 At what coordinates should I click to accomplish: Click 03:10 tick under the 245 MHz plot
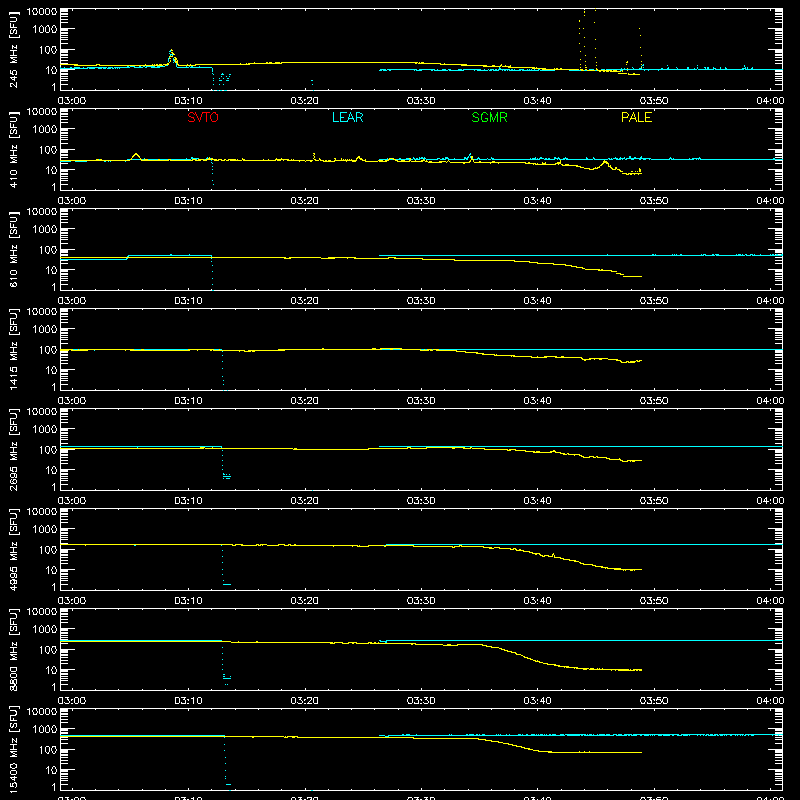(188, 101)
